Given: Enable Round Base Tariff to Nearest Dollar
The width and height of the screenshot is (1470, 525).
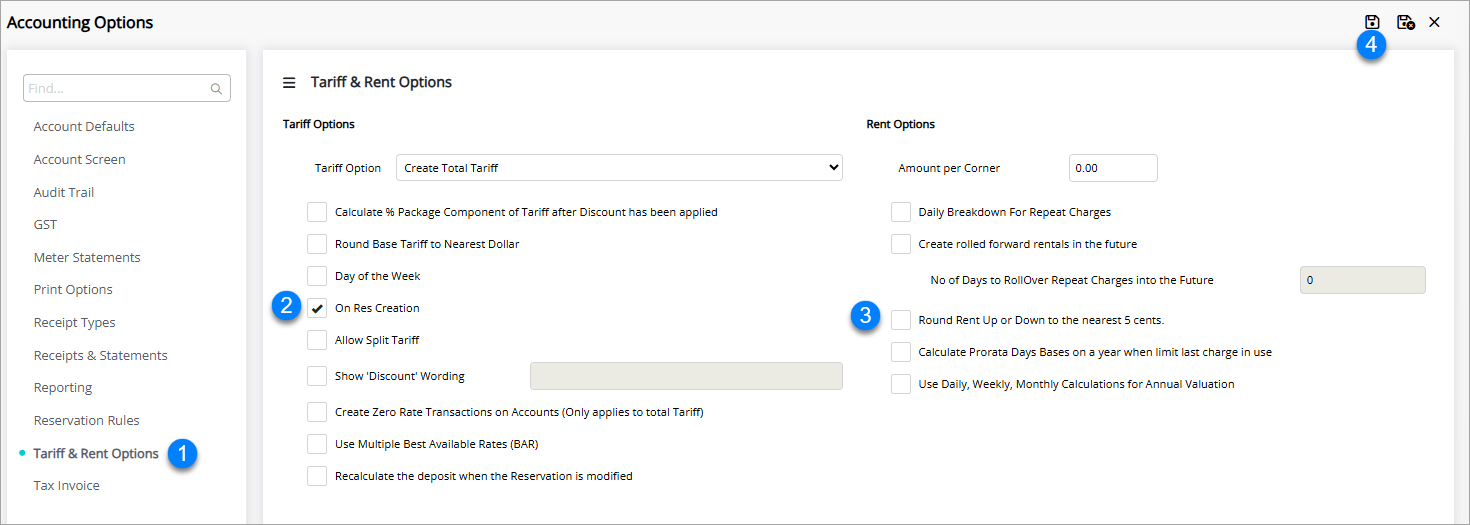Looking at the screenshot, I should coord(317,244).
